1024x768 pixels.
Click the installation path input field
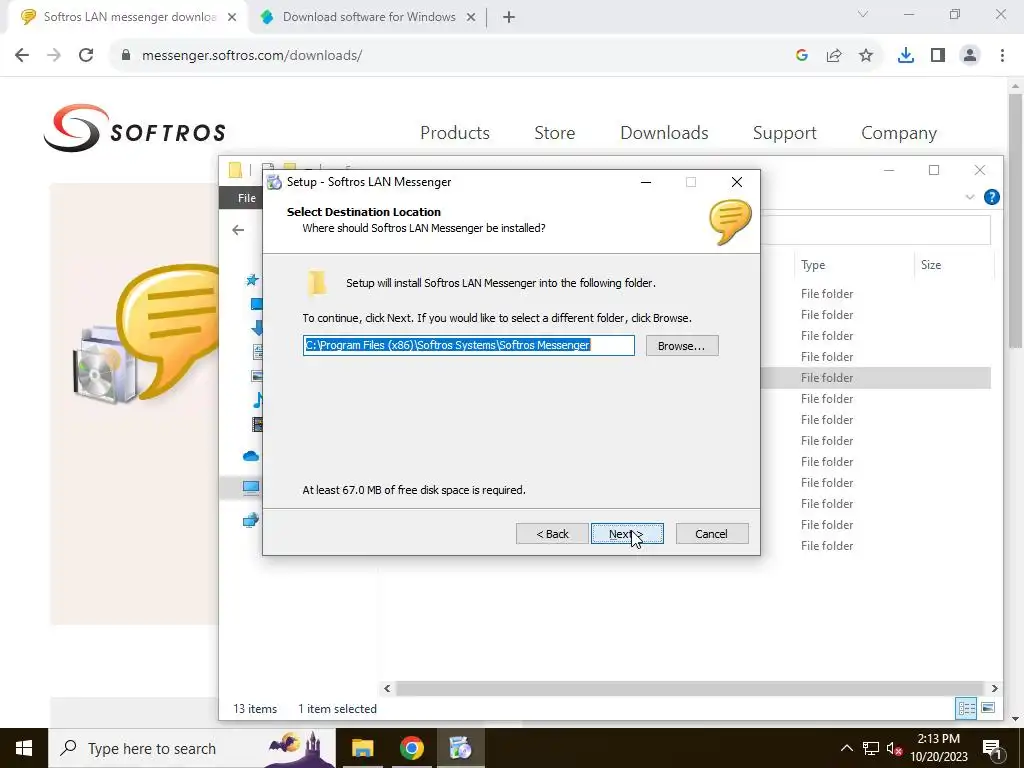468,345
